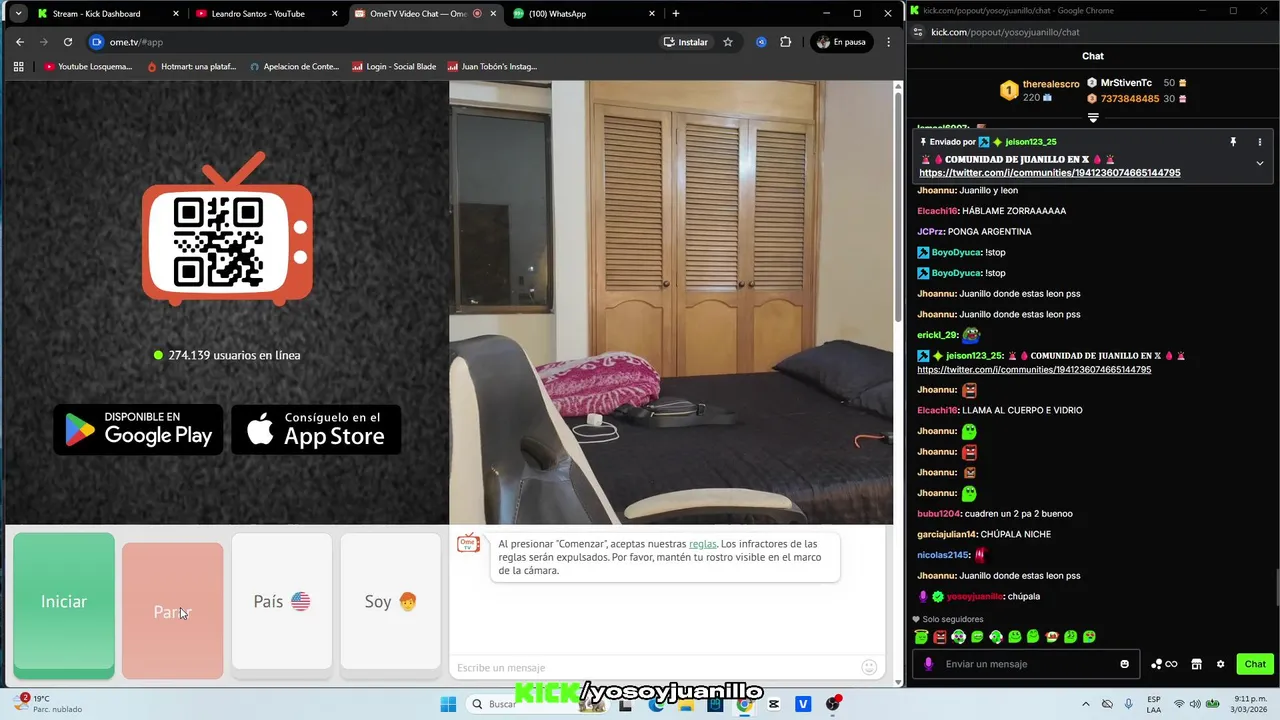Collapse the gift leaderboard in Kick chat
This screenshot has height=720, width=1280.
(x=1093, y=117)
